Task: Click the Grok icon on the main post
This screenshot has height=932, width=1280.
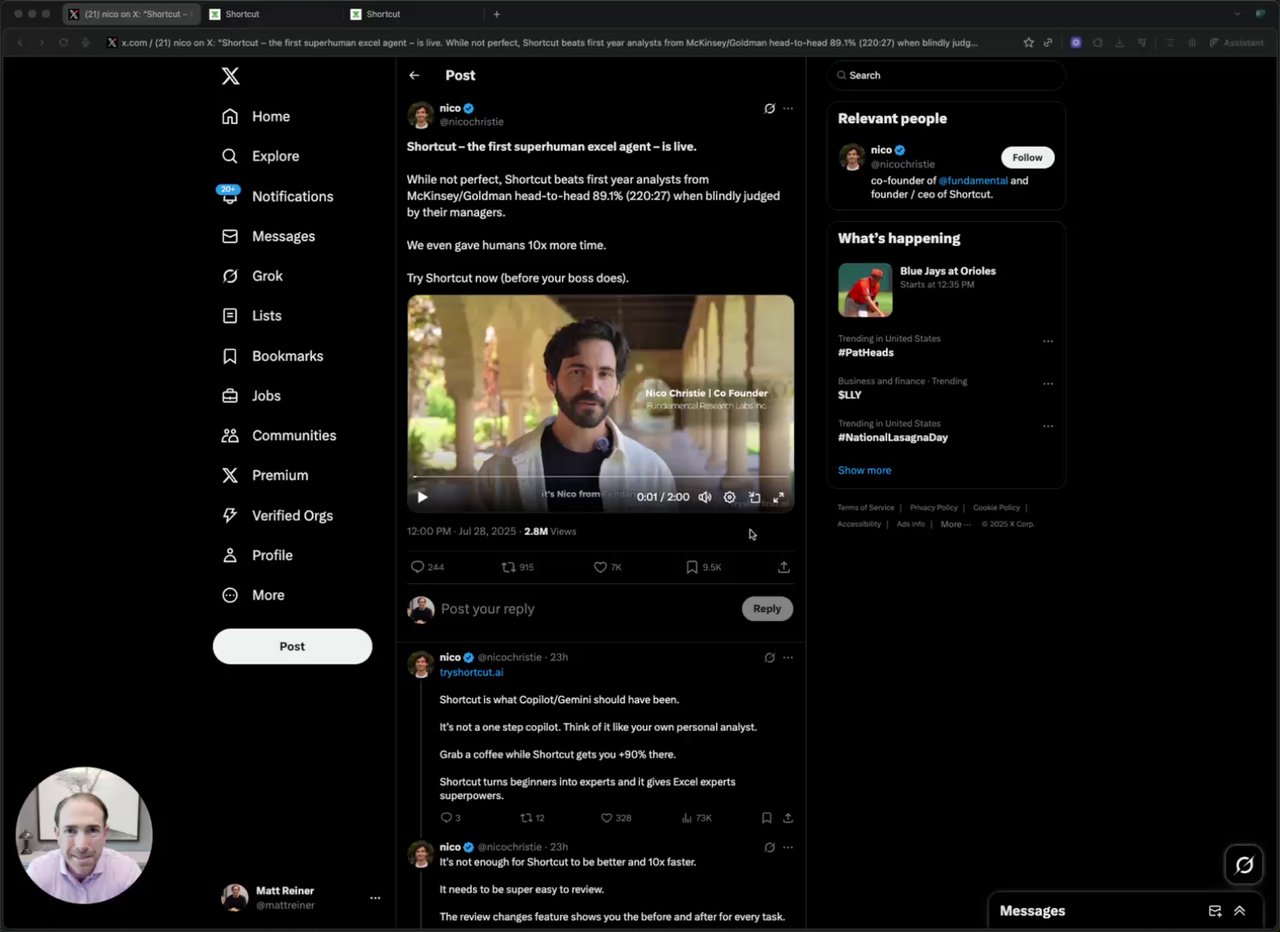Action: [x=769, y=108]
